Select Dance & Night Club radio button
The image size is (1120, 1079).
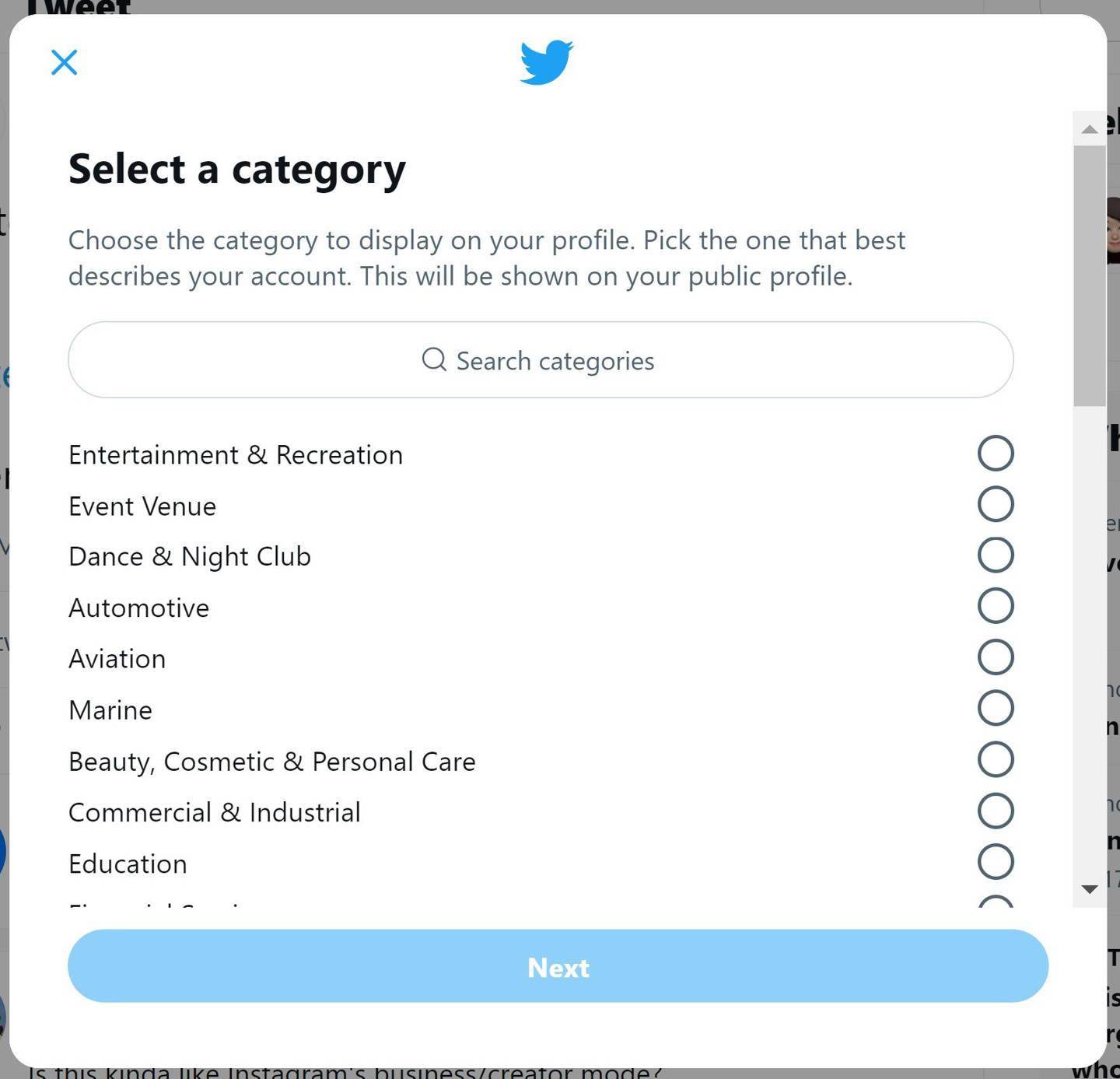[x=996, y=555]
